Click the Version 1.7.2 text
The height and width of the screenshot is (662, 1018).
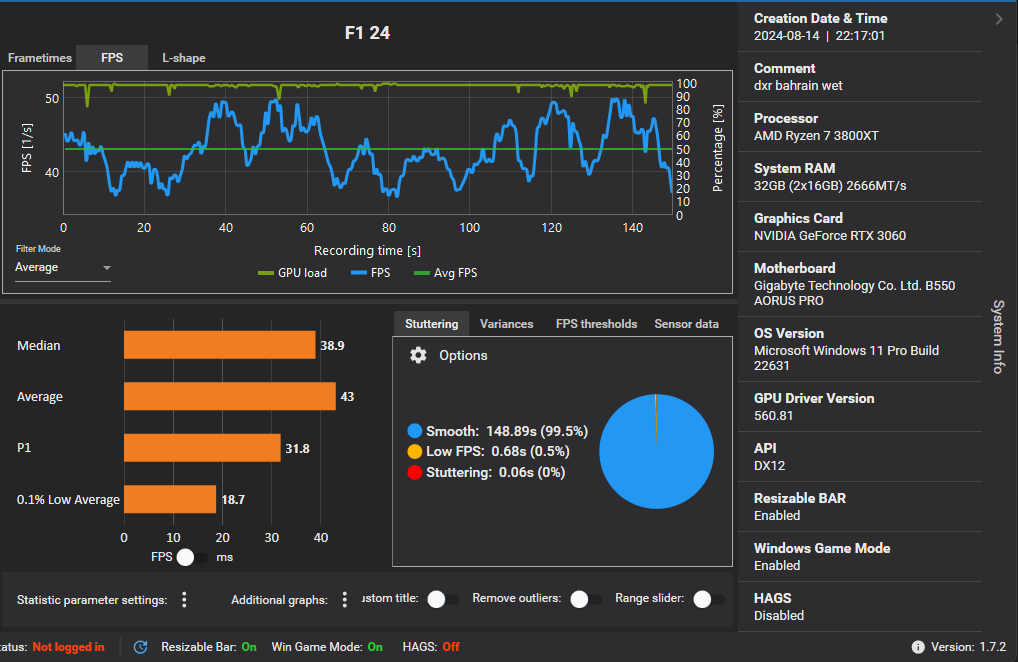coord(969,647)
